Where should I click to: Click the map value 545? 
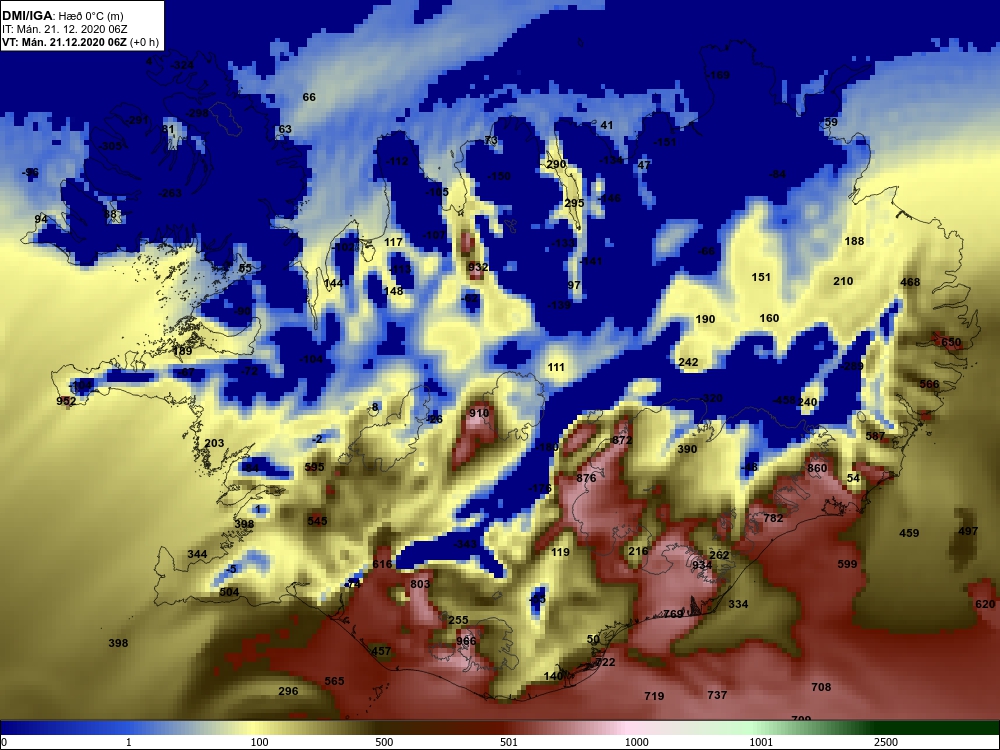[317, 520]
